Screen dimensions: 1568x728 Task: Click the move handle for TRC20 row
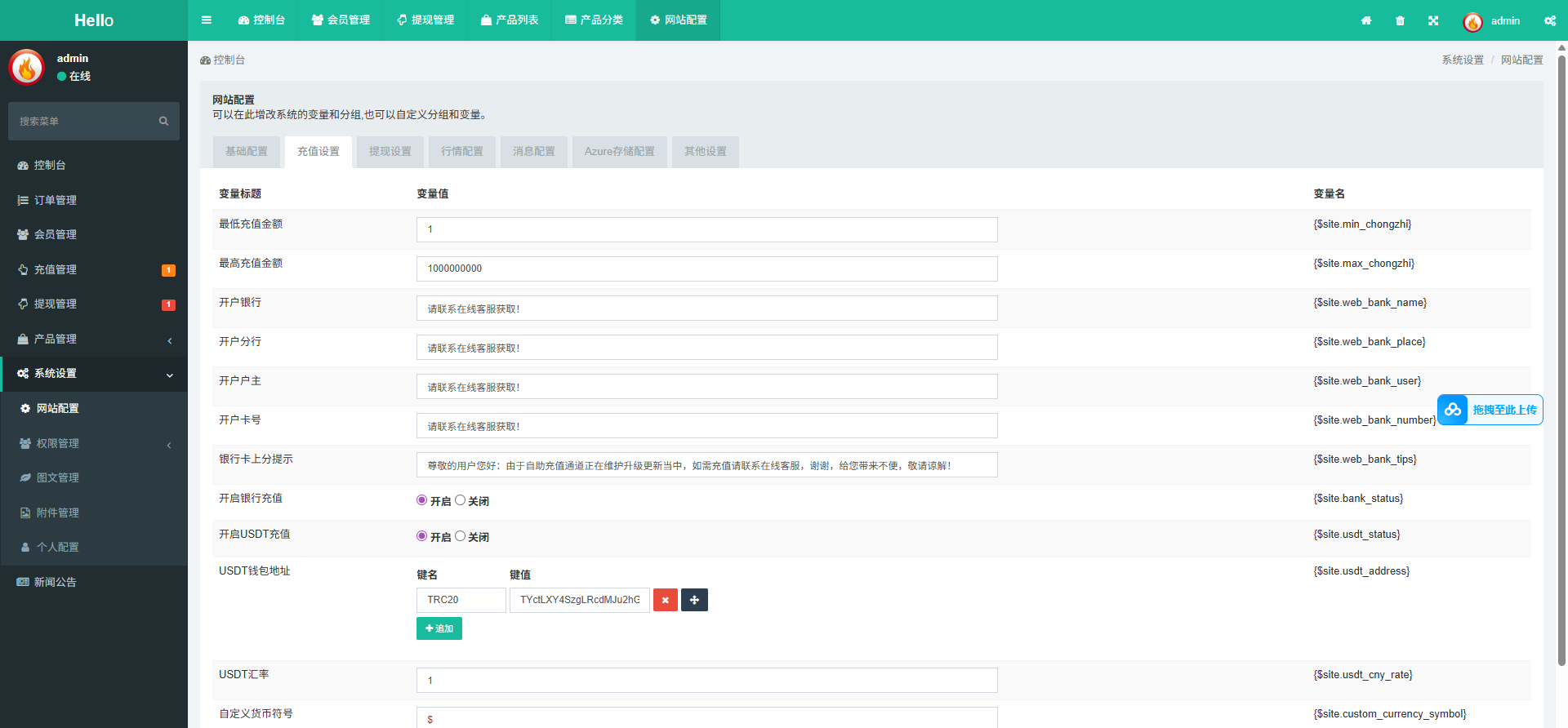(694, 600)
